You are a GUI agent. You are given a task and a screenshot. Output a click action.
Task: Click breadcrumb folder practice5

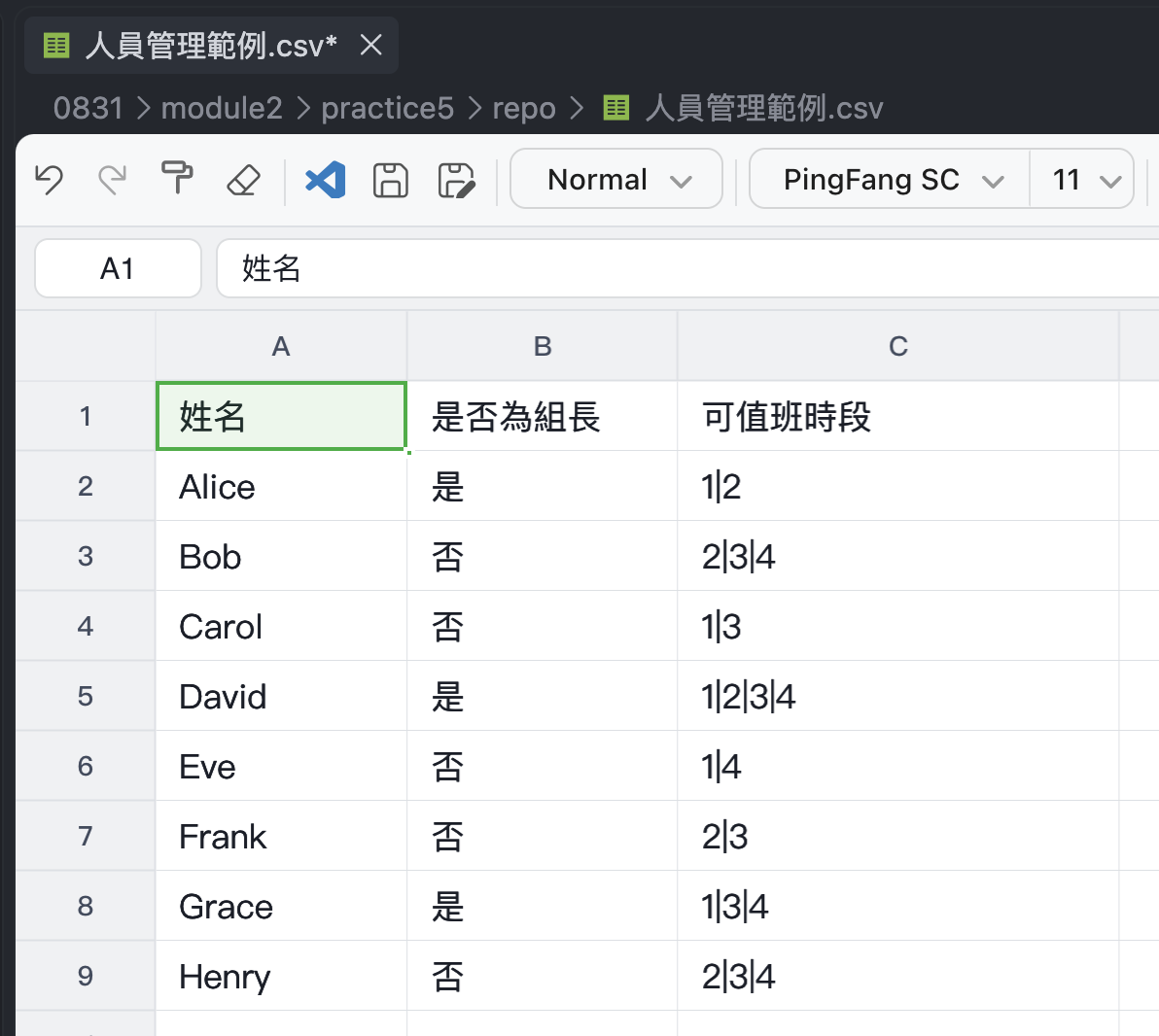coord(387,109)
